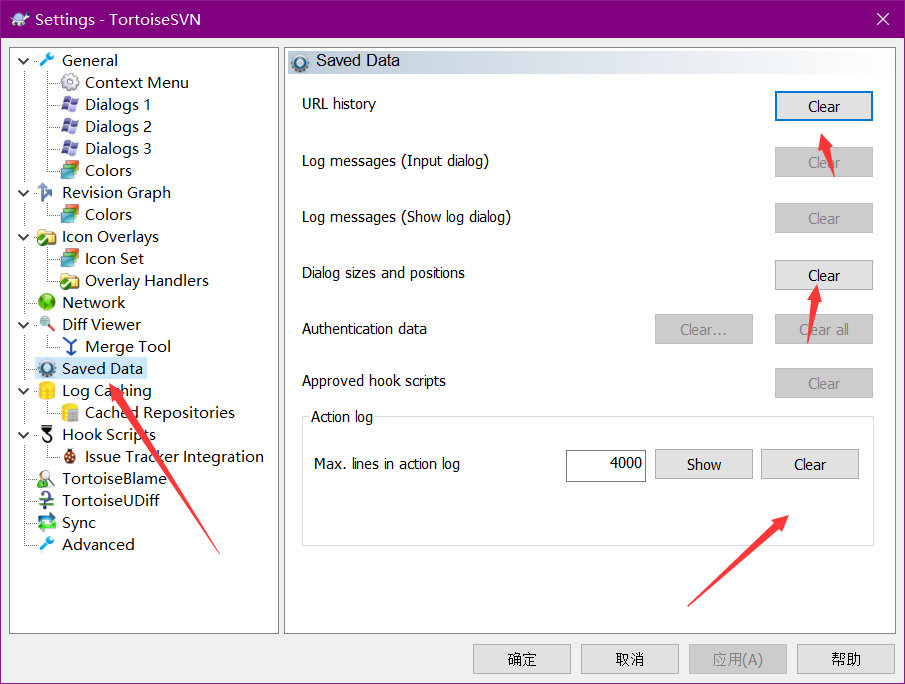905x684 pixels.
Task: Select Dialogs 2 in the tree
Action: coord(118,126)
